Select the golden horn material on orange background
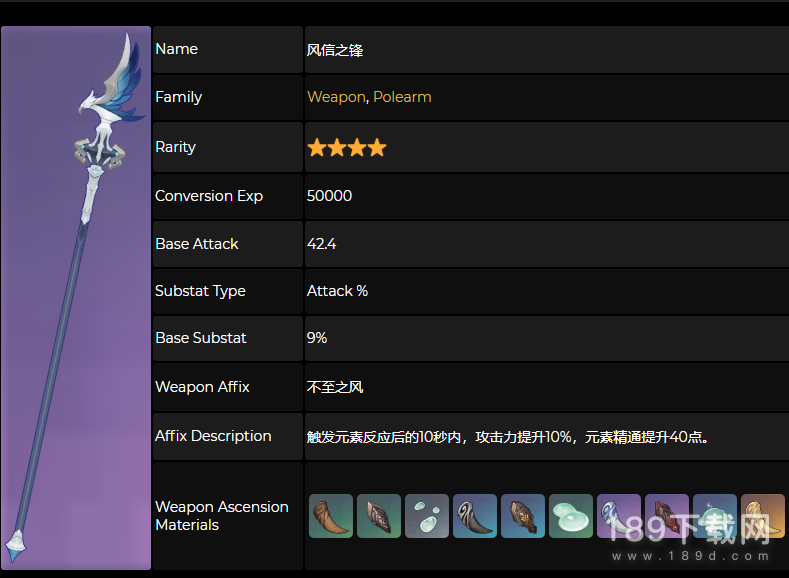Image resolution: width=789 pixels, height=578 pixels. [x=763, y=516]
